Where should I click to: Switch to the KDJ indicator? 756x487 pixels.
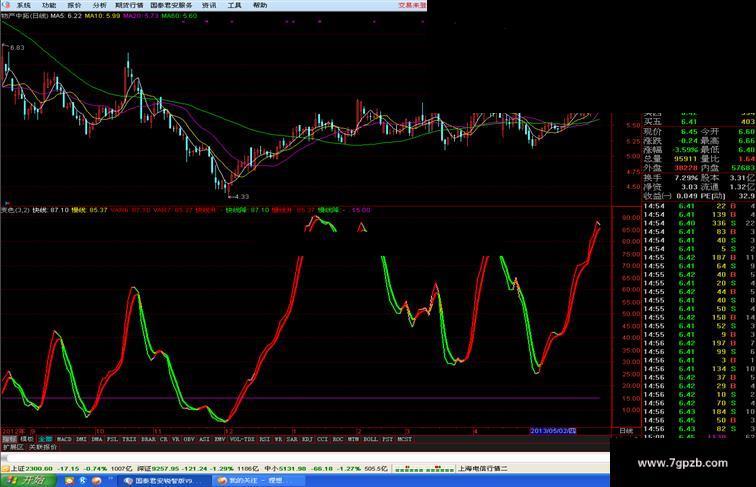[x=307, y=439]
